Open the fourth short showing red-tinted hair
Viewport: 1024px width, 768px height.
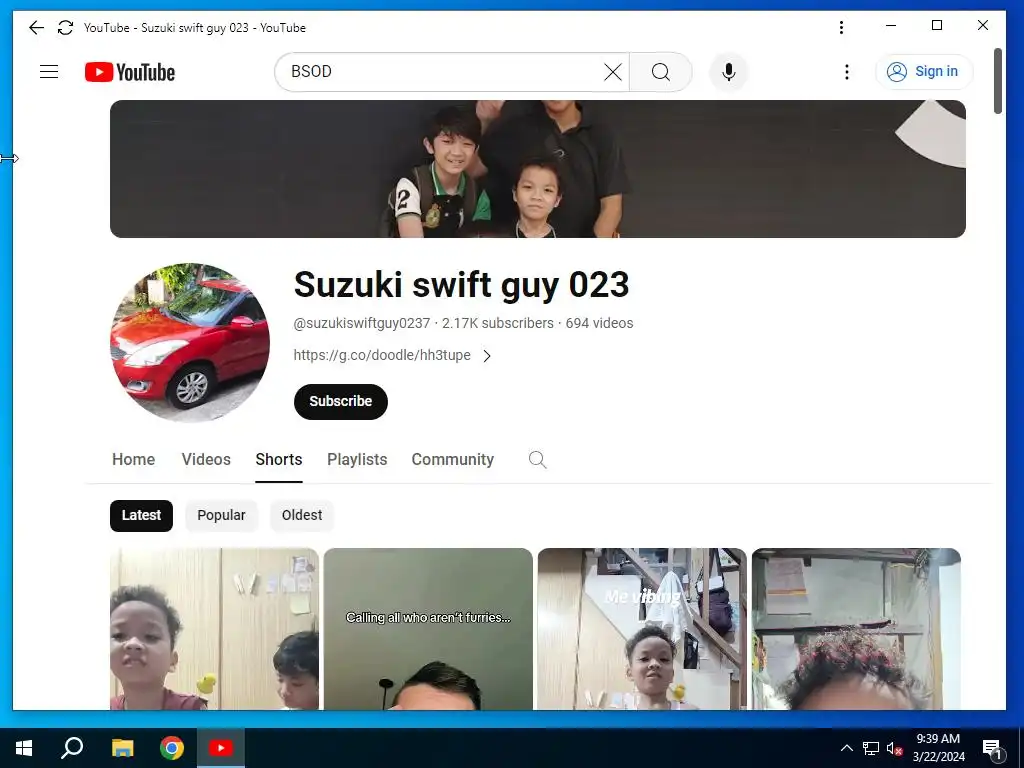(856, 629)
